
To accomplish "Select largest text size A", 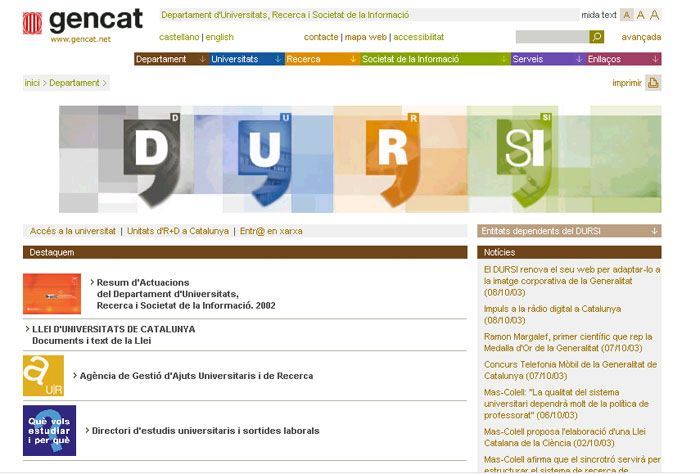I will (654, 15).
